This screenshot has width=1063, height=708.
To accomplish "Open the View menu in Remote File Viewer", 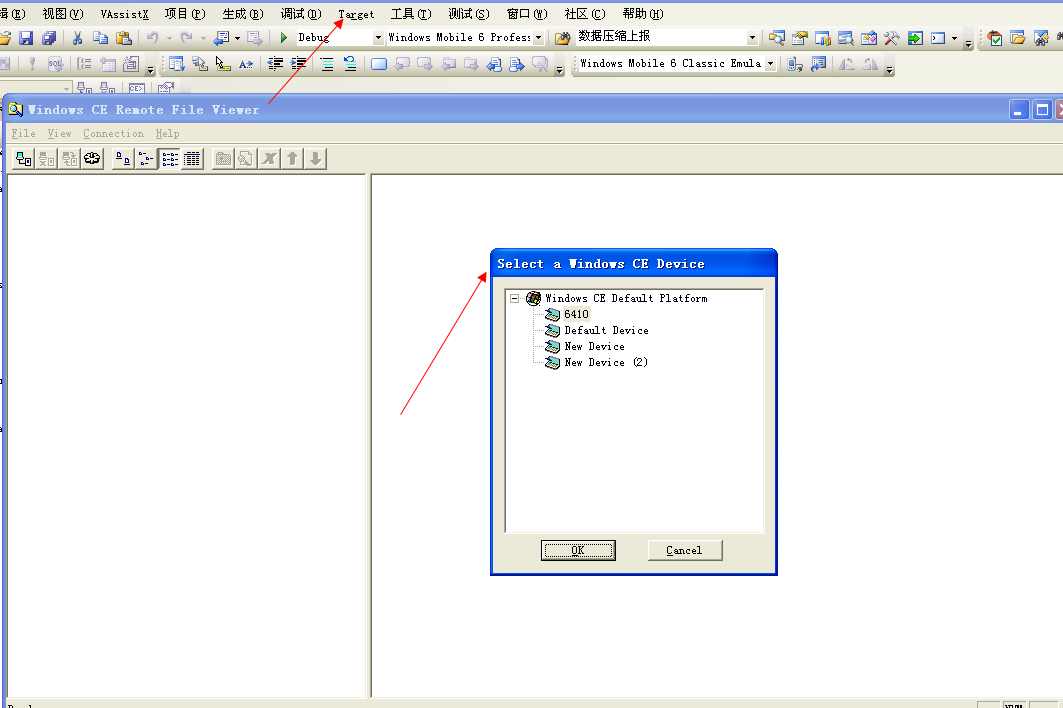I will coord(60,134).
